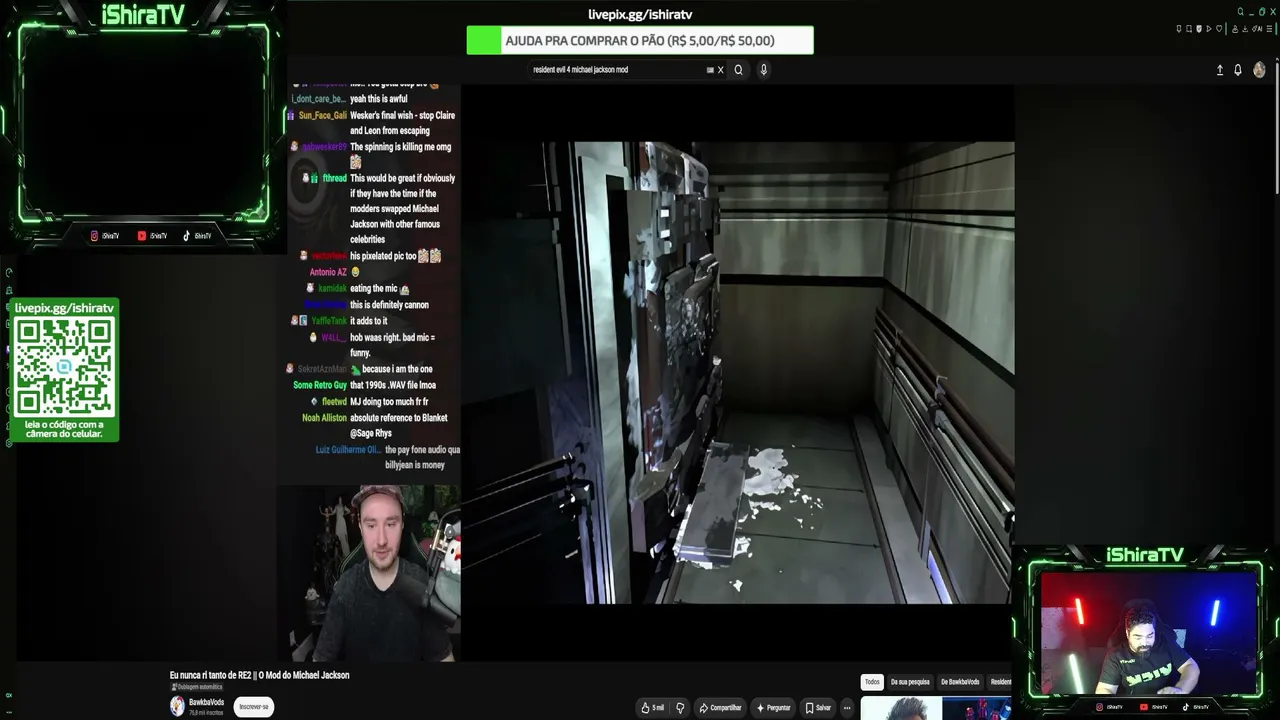Open the YouTube notifications bell

(1238, 70)
